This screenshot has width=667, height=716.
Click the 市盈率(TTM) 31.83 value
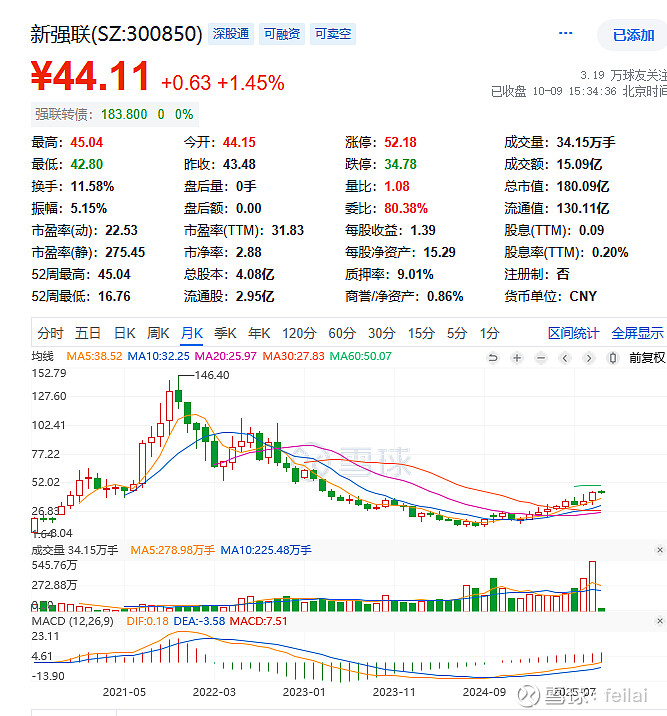(x=288, y=230)
